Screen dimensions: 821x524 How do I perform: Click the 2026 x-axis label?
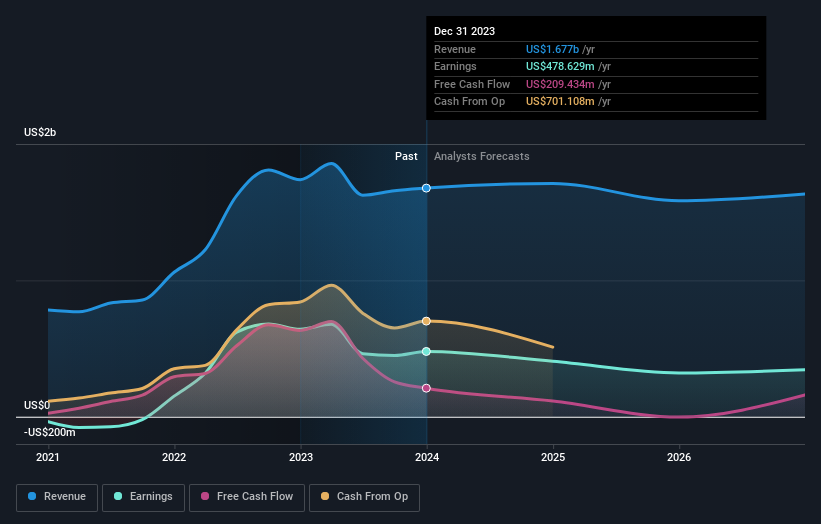[679, 457]
